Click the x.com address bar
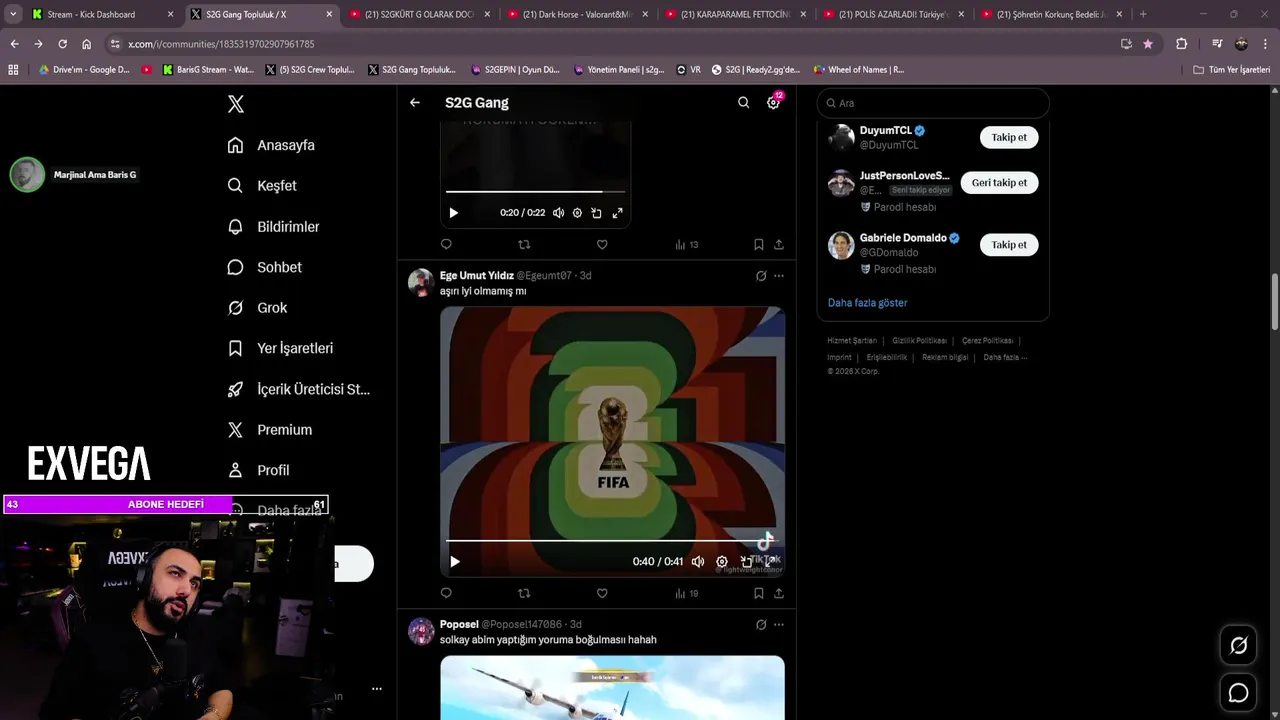 click(610, 44)
